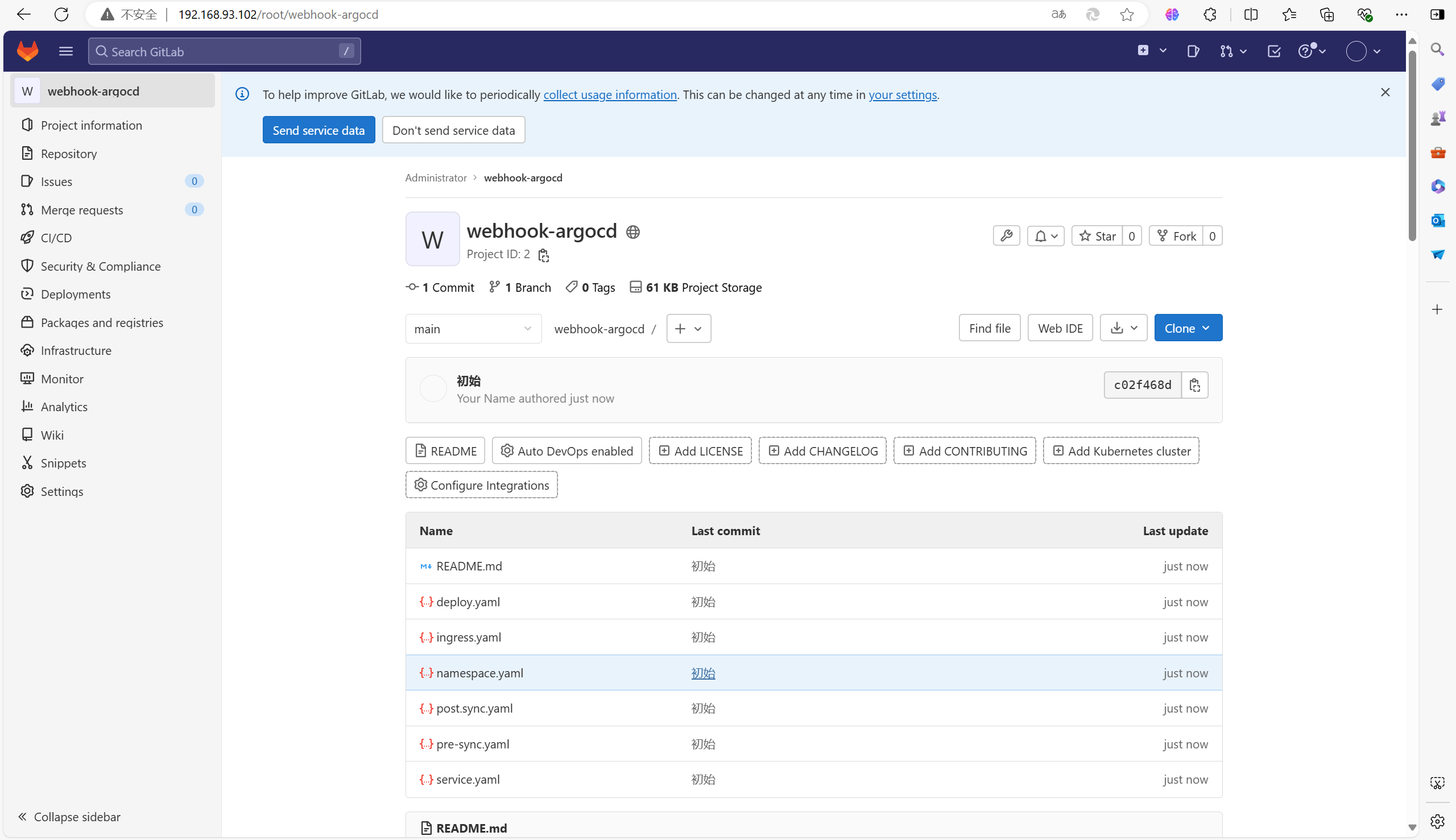Expand the Clone dropdown

pos(1188,328)
